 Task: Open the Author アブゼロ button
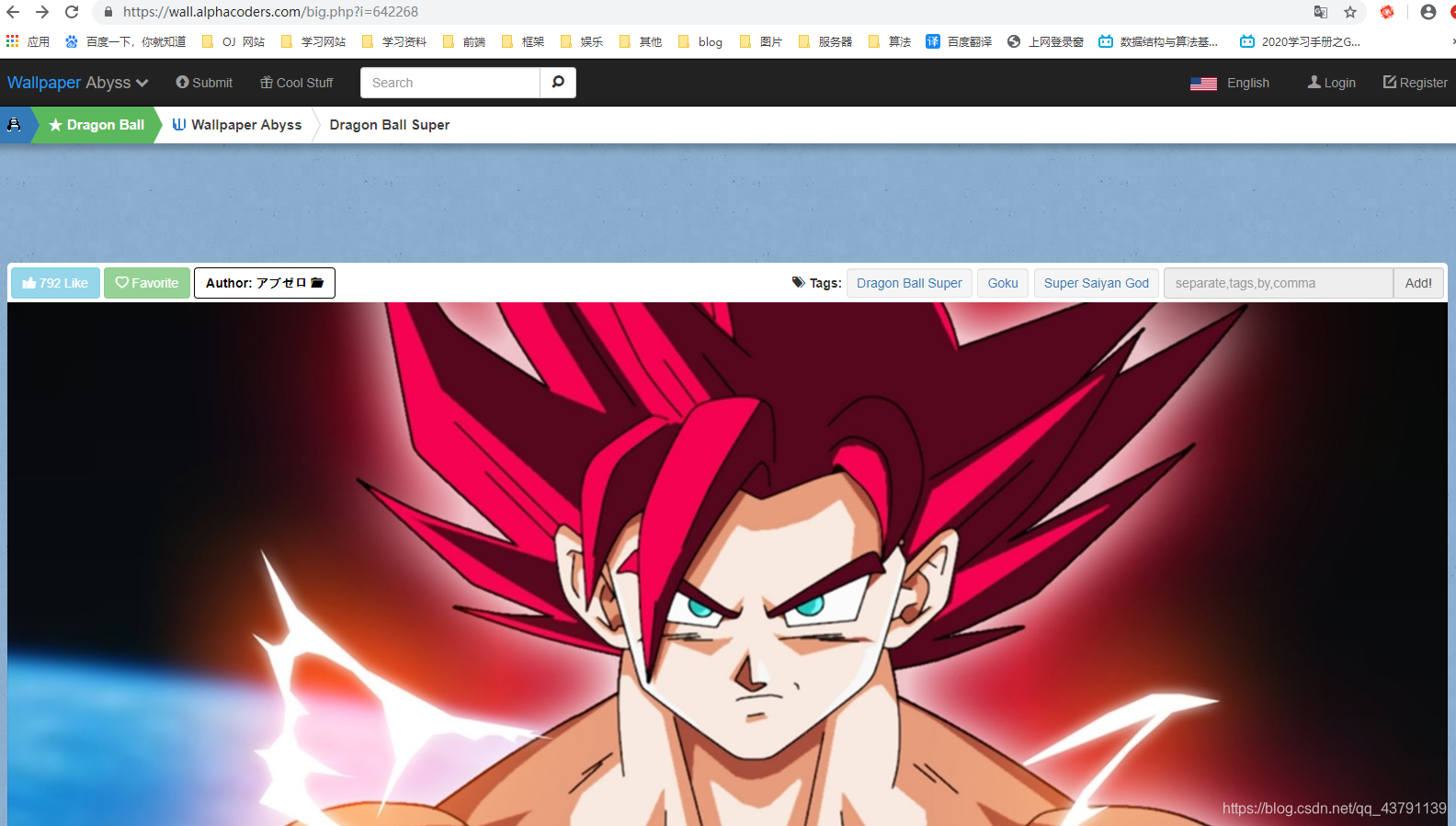tap(265, 283)
